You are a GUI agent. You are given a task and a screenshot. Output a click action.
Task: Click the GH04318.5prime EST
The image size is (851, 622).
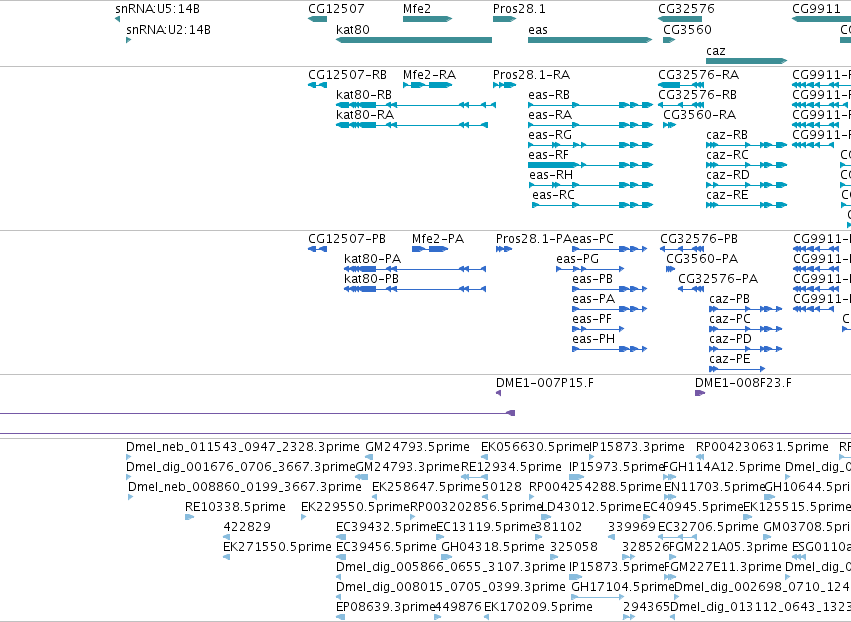(x=447, y=557)
